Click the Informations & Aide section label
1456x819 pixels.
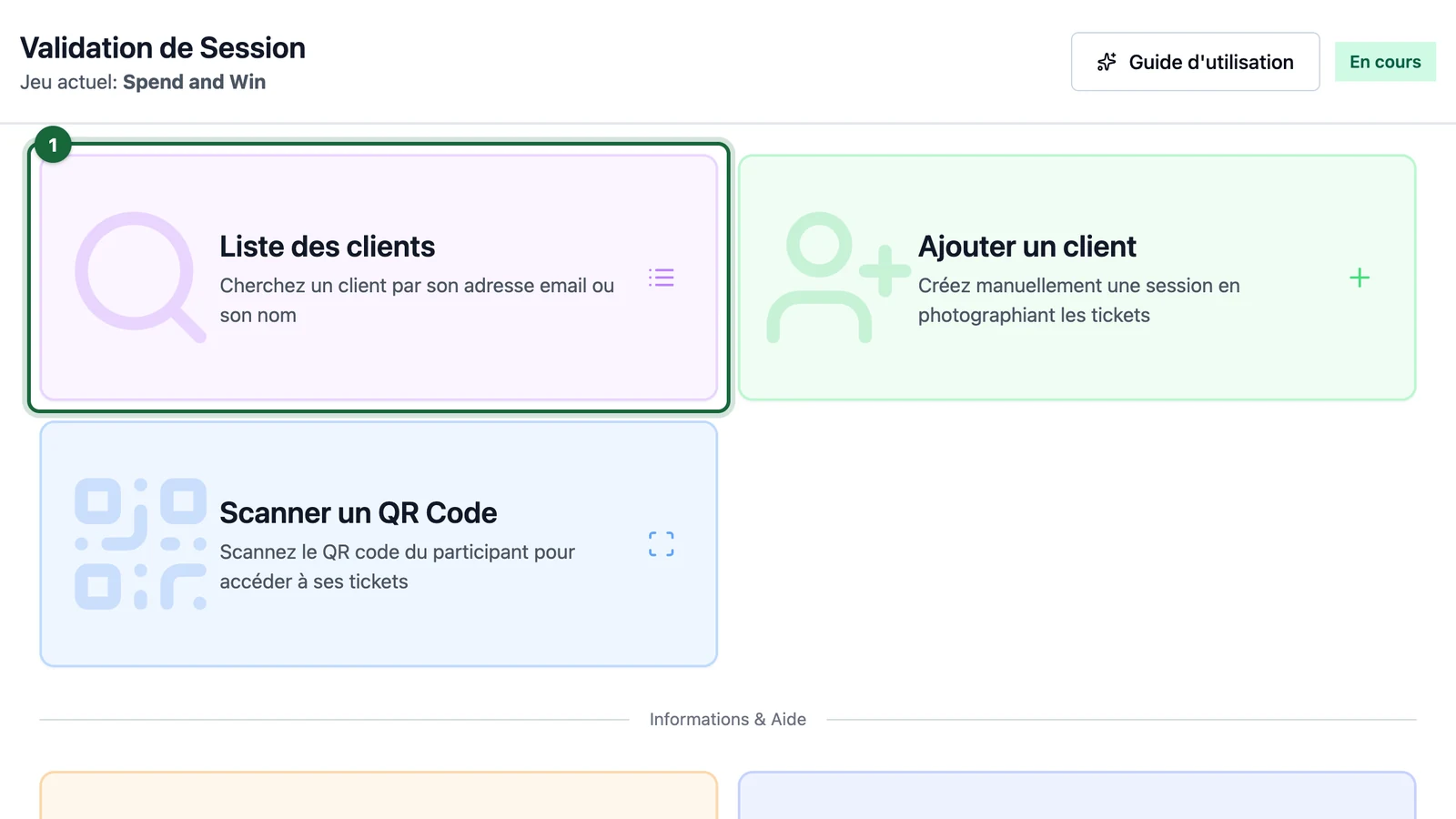tap(728, 719)
